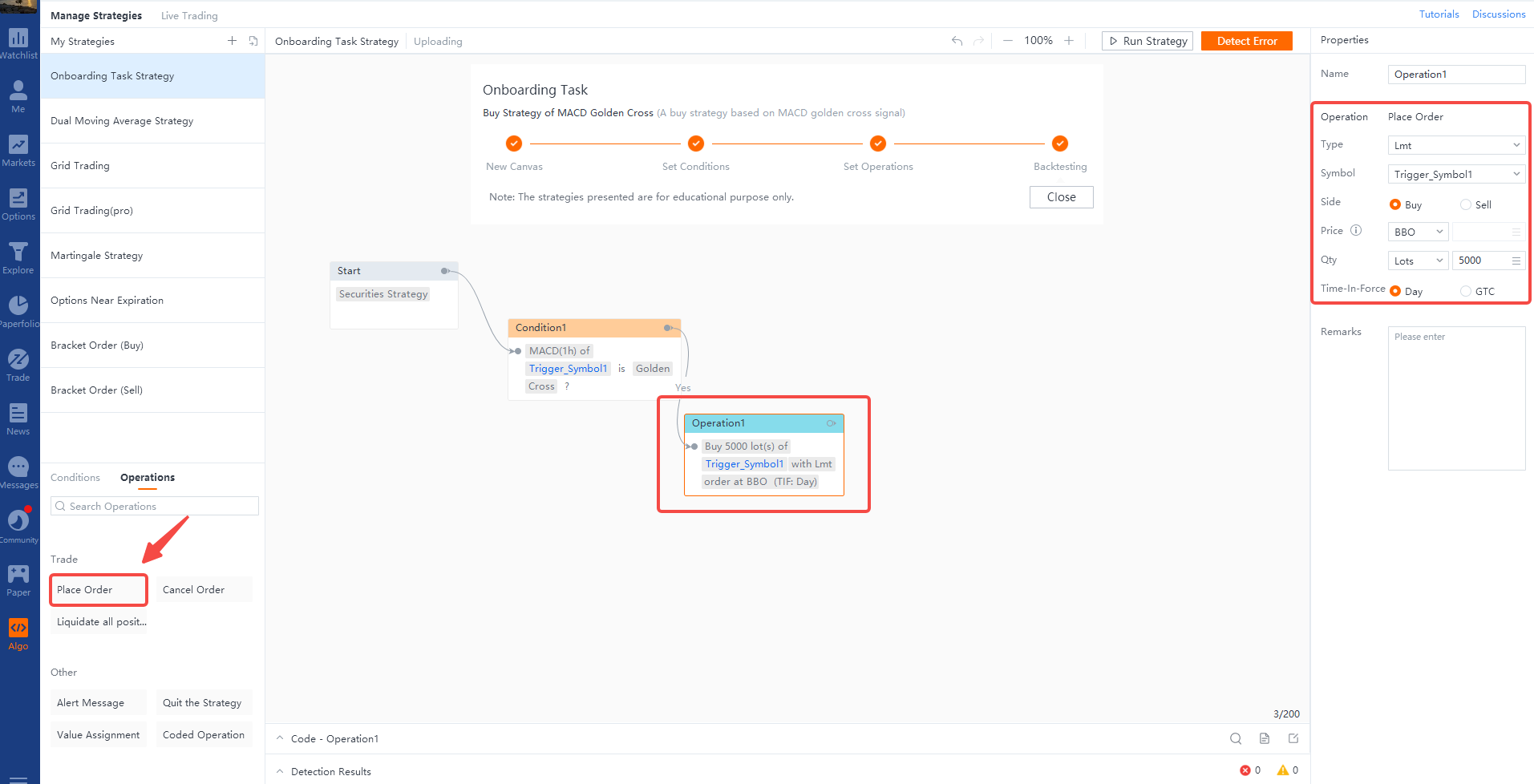Add a new strategy with plus icon
This screenshot has height=784, width=1534.
click(x=232, y=41)
